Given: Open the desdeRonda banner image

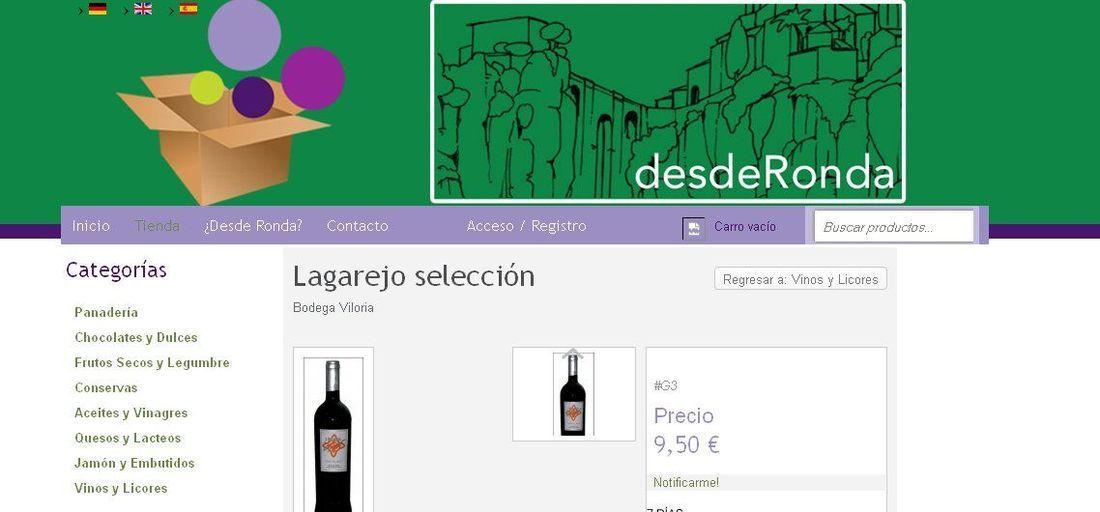Looking at the screenshot, I should click(667, 102).
